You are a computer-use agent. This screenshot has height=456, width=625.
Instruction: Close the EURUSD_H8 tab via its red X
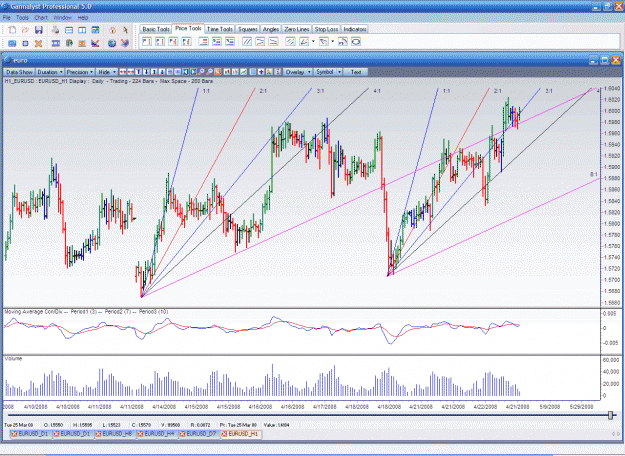[99, 434]
